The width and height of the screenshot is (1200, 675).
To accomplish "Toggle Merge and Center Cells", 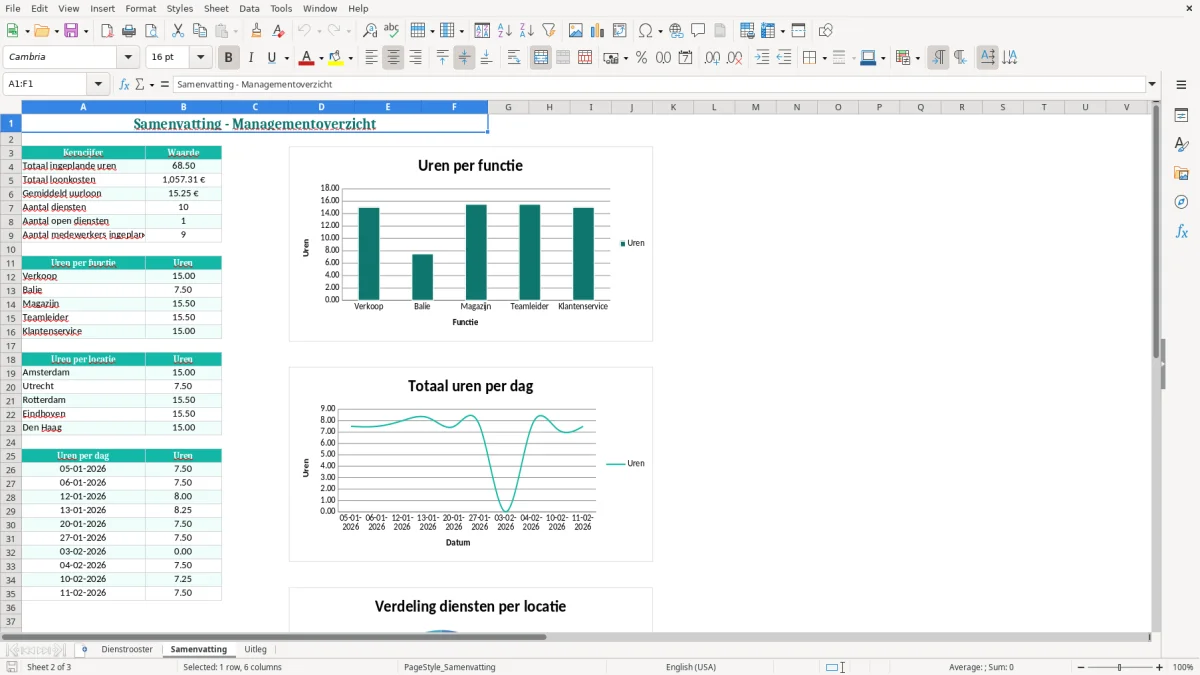I will (x=541, y=58).
